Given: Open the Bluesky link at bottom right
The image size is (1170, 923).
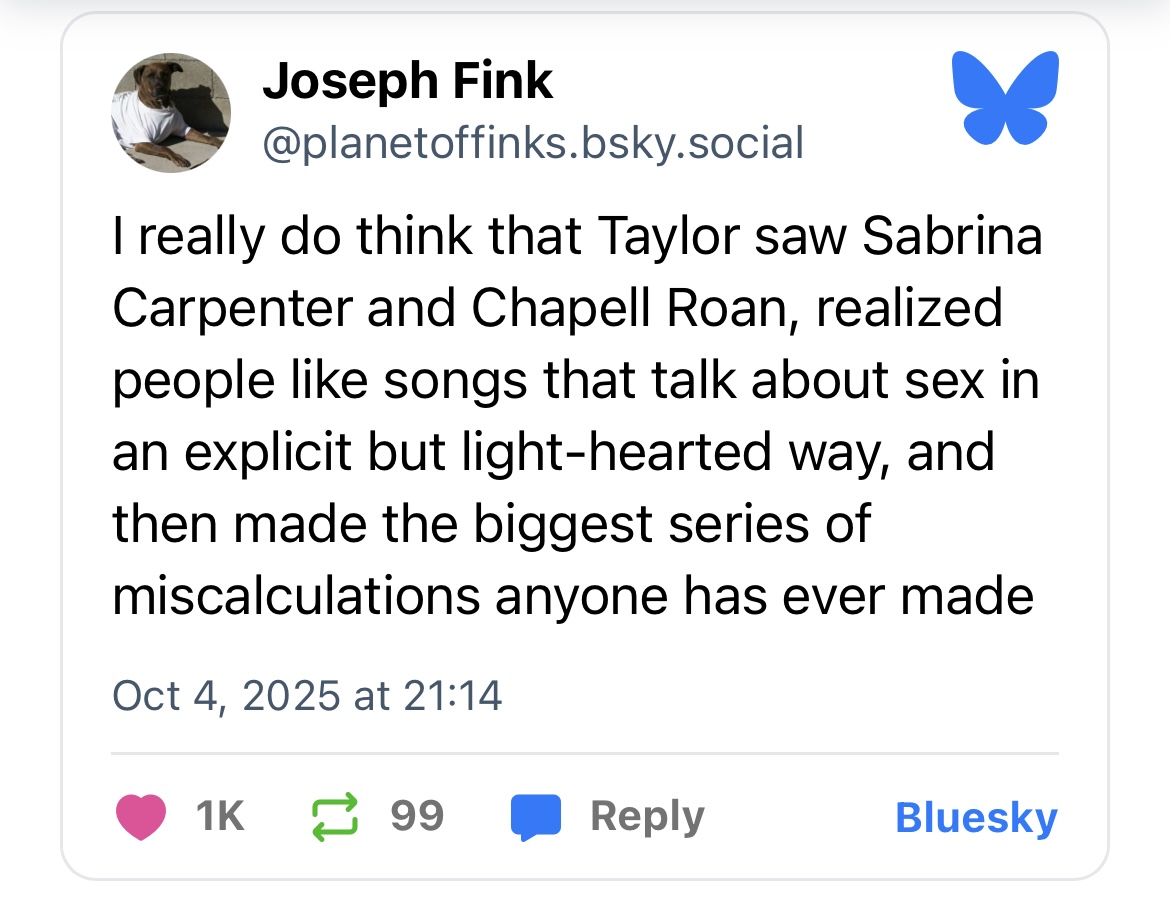Looking at the screenshot, I should [976, 817].
